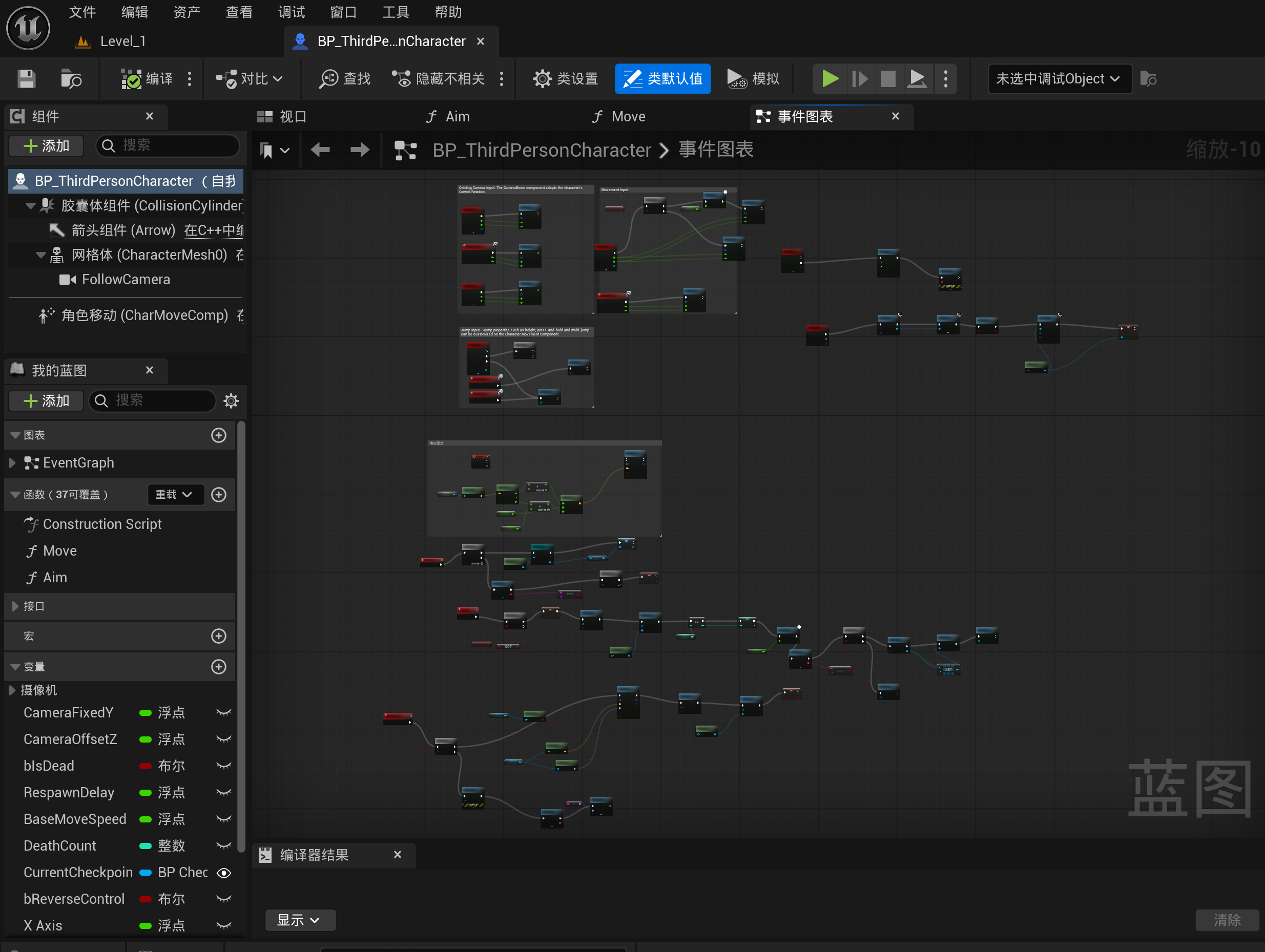The width and height of the screenshot is (1265, 952).
Task: Click the browse to asset icon
Action: click(71, 78)
